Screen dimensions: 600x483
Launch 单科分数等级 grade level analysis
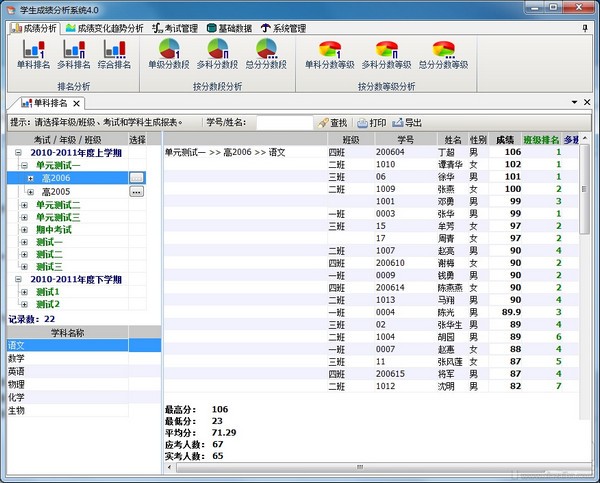(x=329, y=55)
